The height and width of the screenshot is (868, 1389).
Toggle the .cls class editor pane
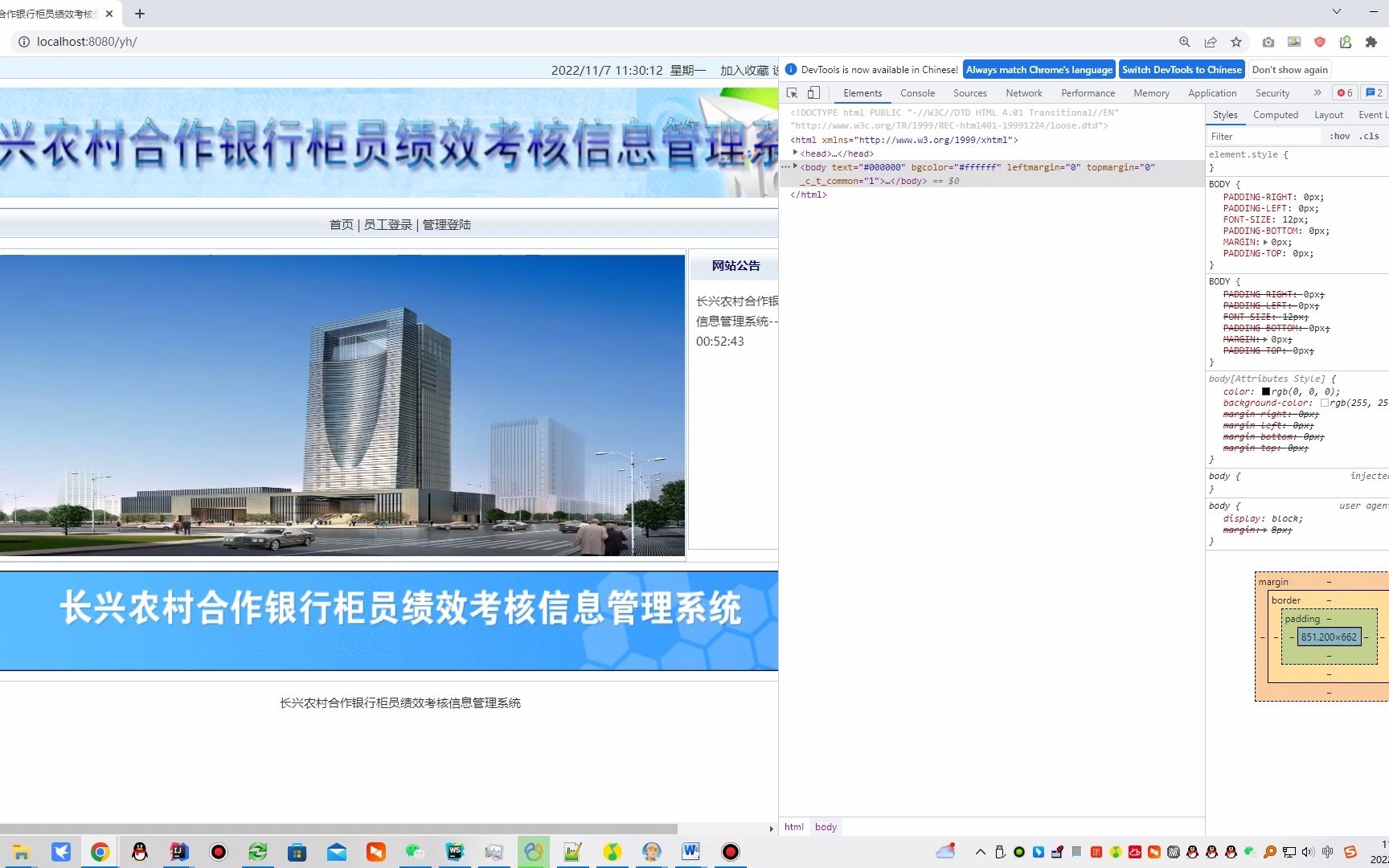pyautogui.click(x=1371, y=136)
